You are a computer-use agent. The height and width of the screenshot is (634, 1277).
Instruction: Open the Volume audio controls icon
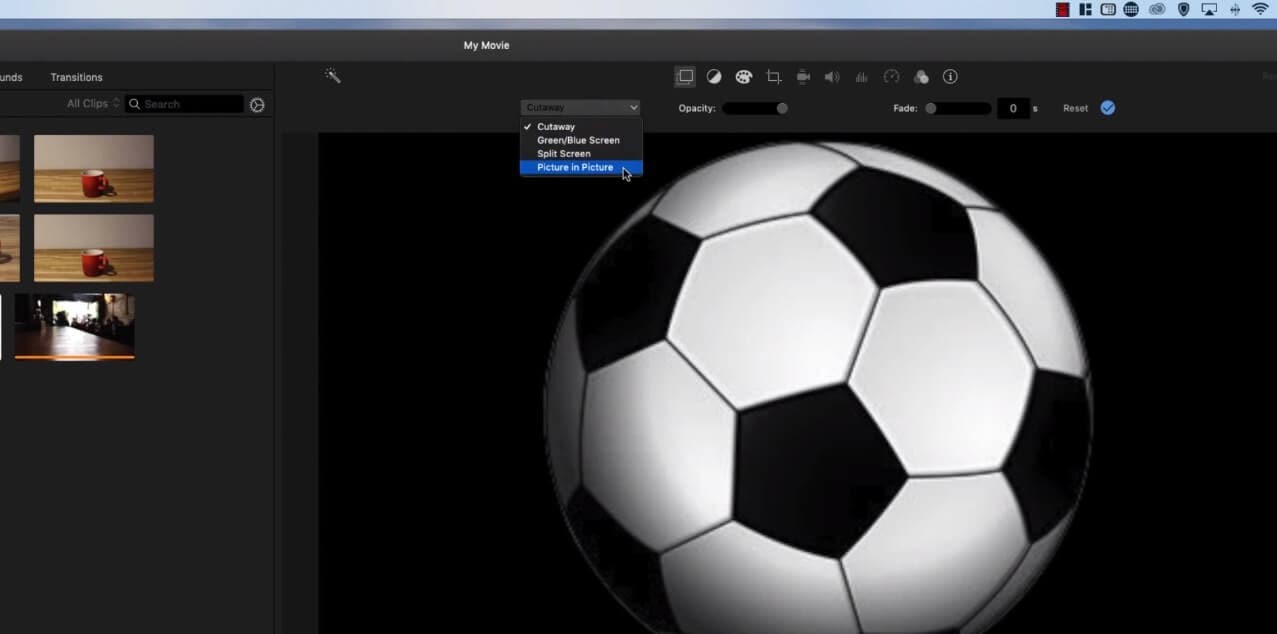coord(832,76)
